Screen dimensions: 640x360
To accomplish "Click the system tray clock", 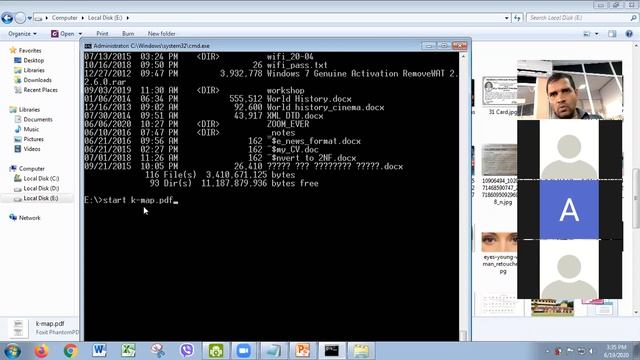I will (616, 351).
